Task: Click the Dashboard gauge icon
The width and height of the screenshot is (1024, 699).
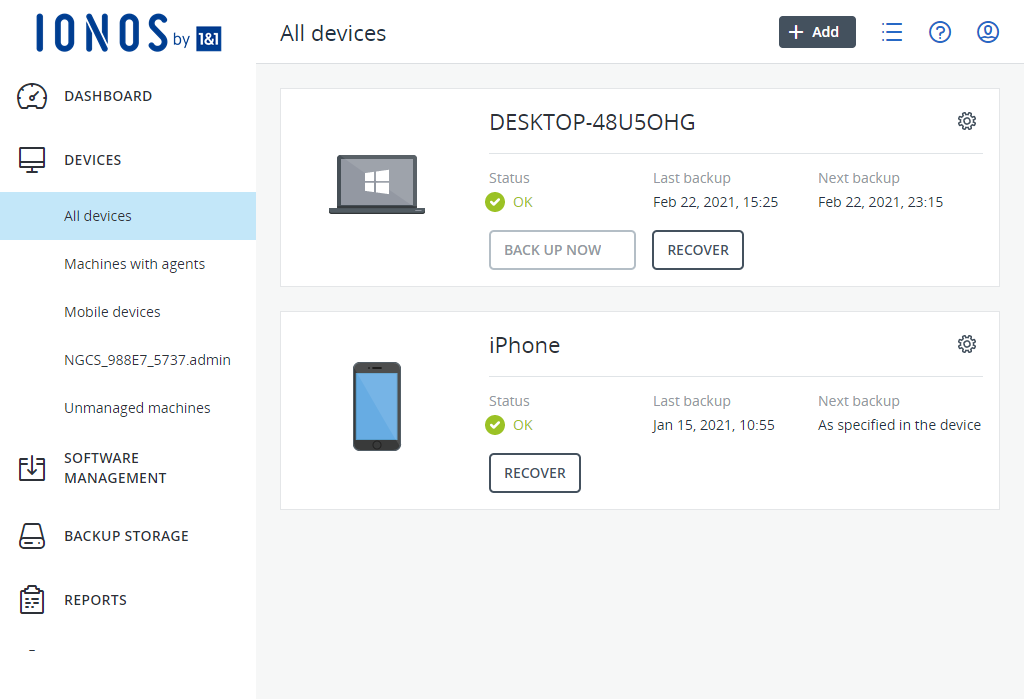Action: [x=33, y=97]
